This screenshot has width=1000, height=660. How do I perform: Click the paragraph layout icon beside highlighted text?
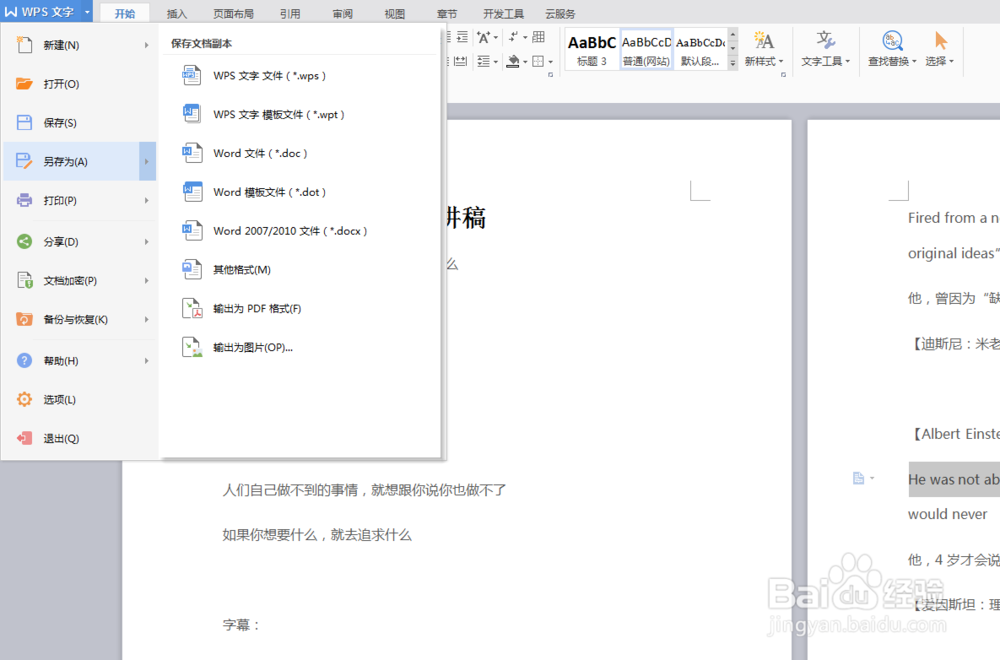pyautogui.click(x=859, y=478)
